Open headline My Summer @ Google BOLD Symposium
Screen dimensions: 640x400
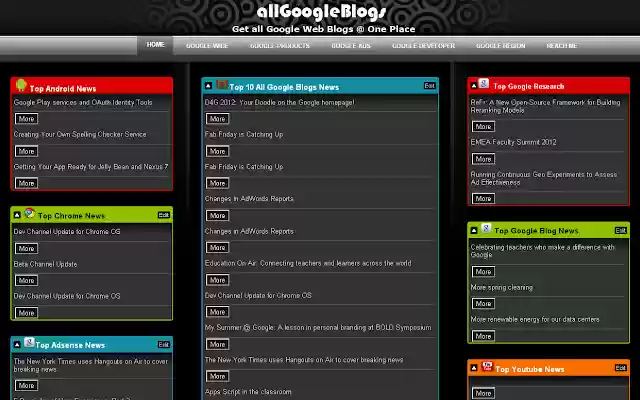[x=318, y=327]
